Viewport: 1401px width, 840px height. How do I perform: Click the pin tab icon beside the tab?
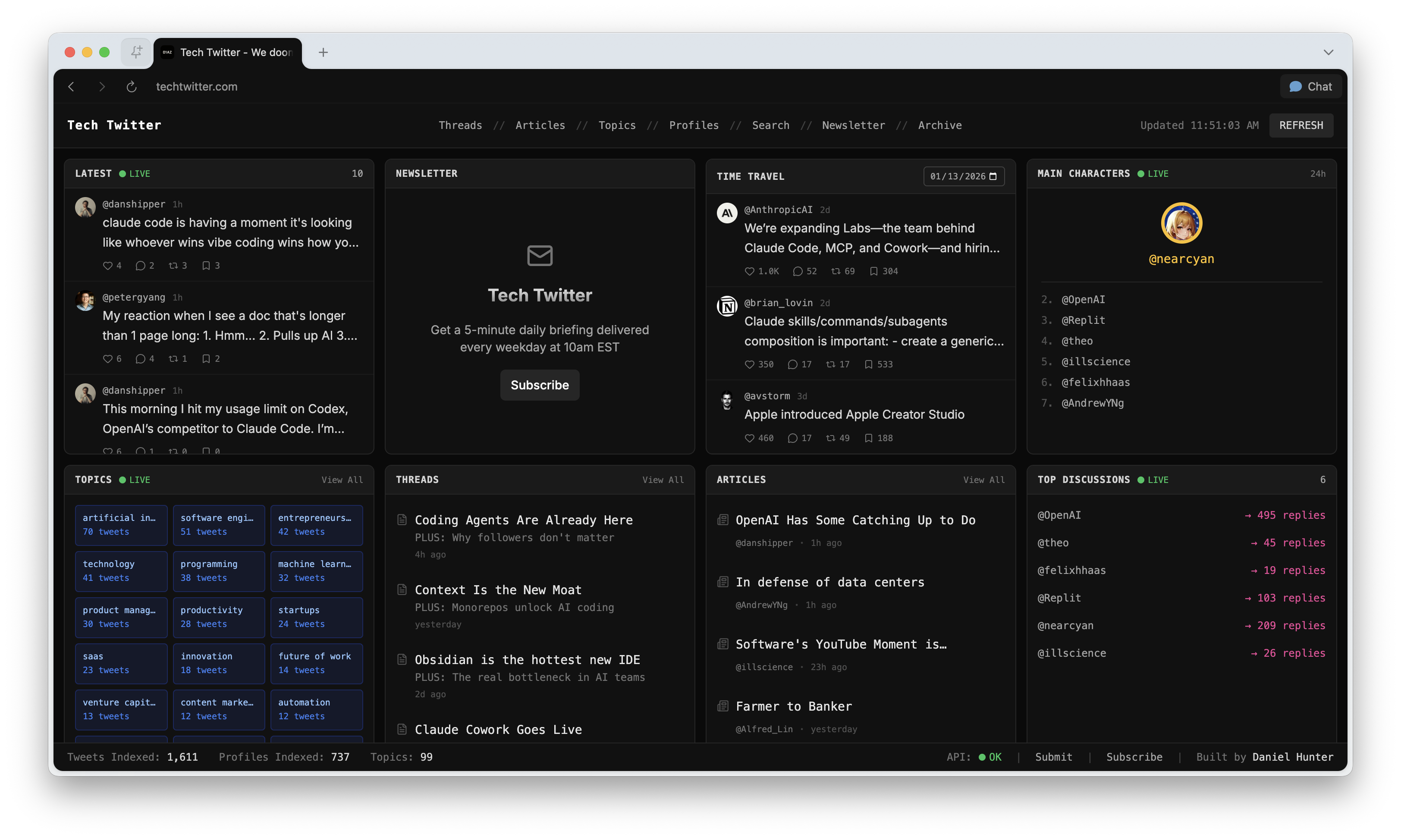[136, 52]
